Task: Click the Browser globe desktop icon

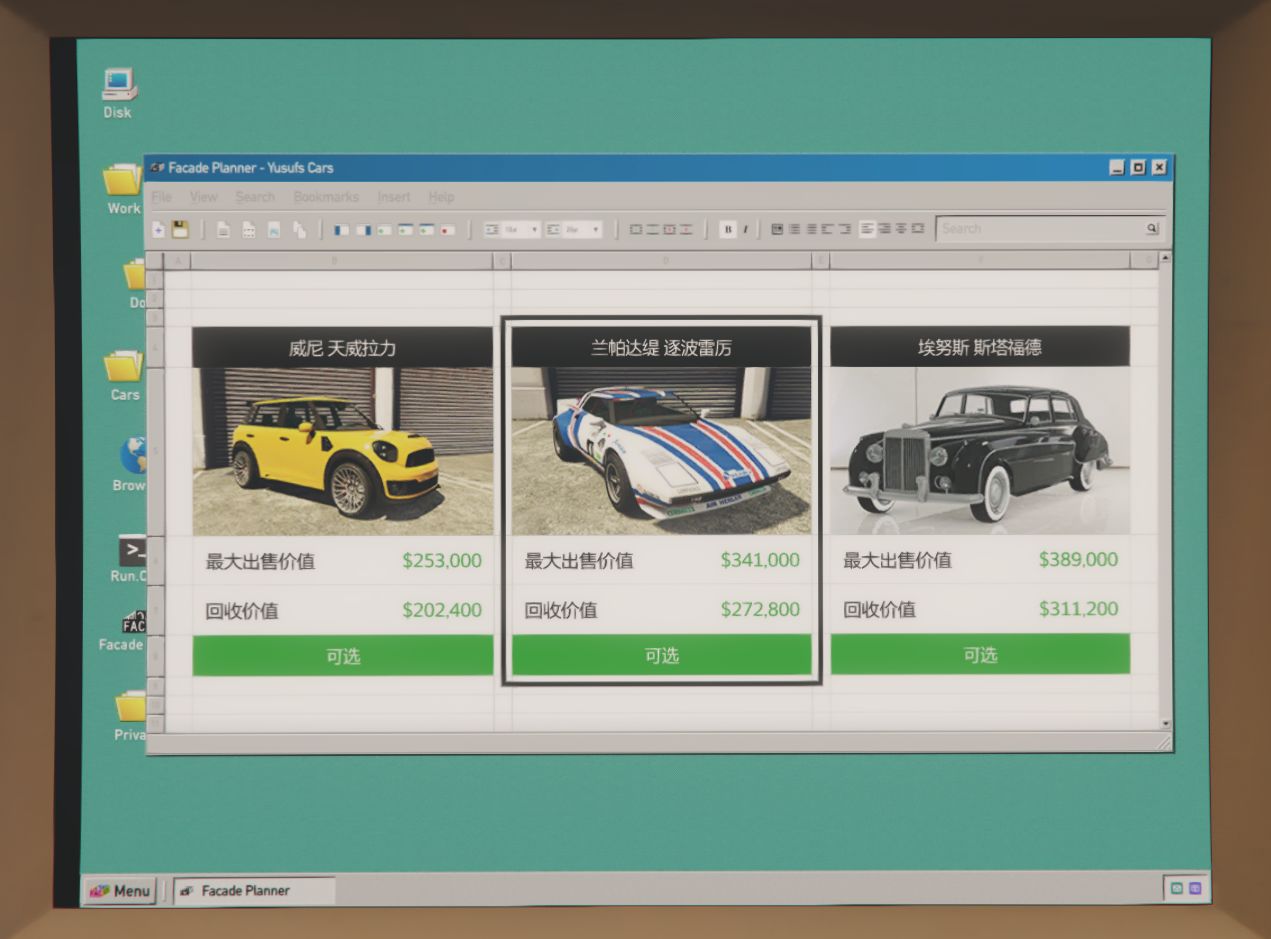Action: point(132,455)
